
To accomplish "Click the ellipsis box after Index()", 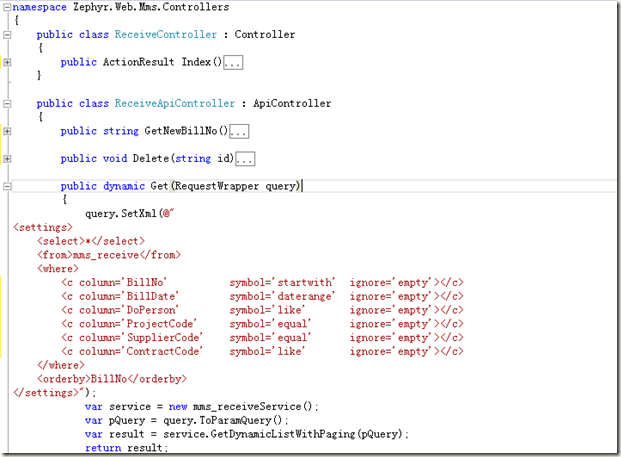I will point(233,62).
